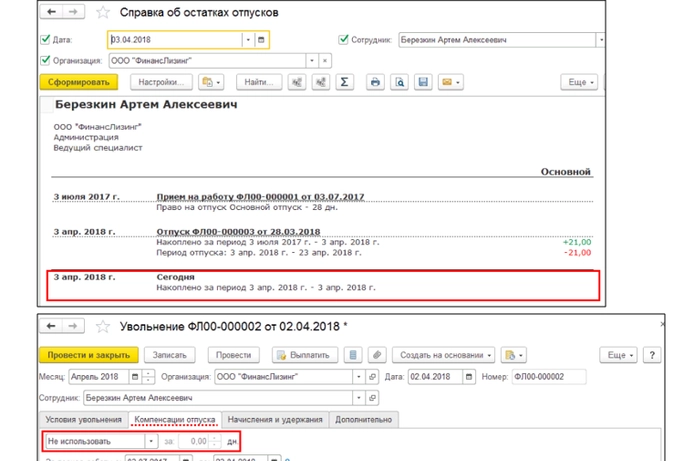Screen dimensions: 674x461
Task: Open the Организация record in the Увольнение window
Action: (x=372, y=377)
